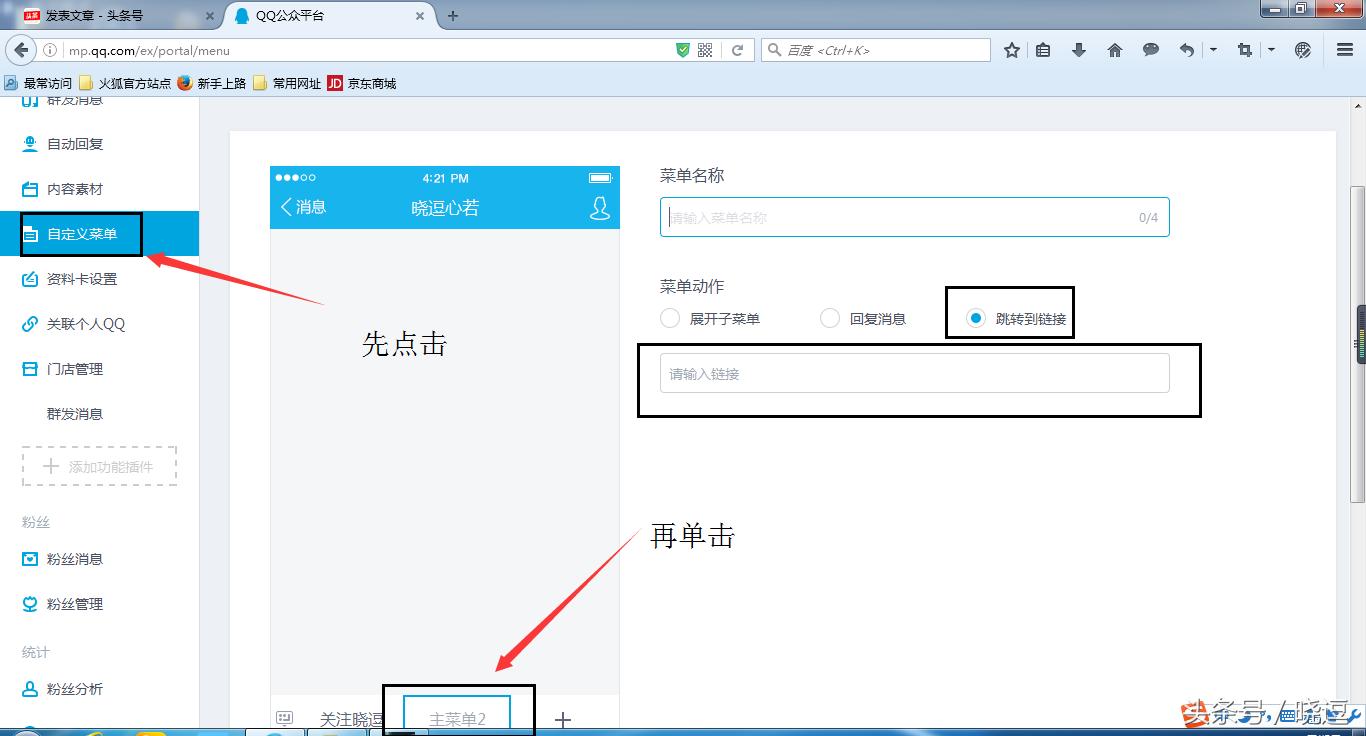Click the Firefox home icon
The width and height of the screenshot is (1366, 736).
pos(1114,49)
